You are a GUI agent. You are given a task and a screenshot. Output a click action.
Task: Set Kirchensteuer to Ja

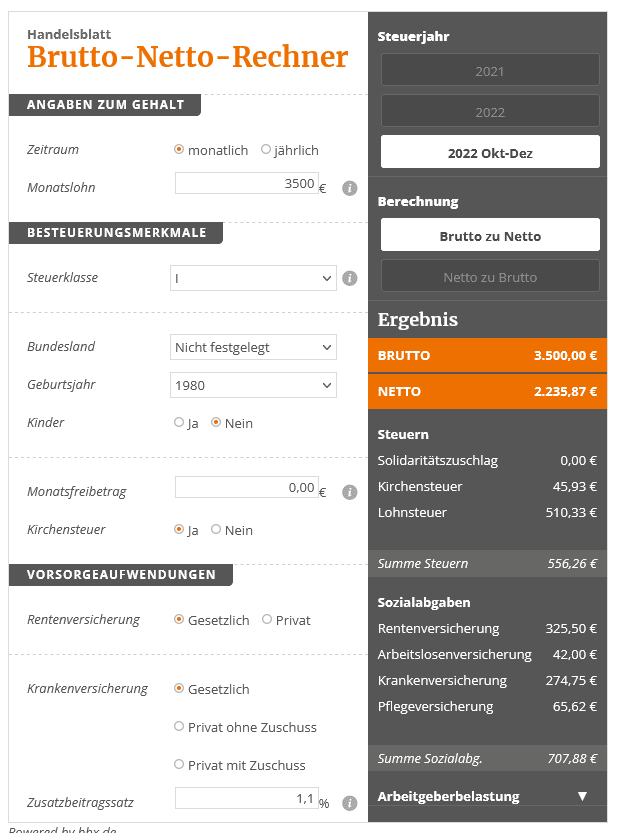point(179,529)
